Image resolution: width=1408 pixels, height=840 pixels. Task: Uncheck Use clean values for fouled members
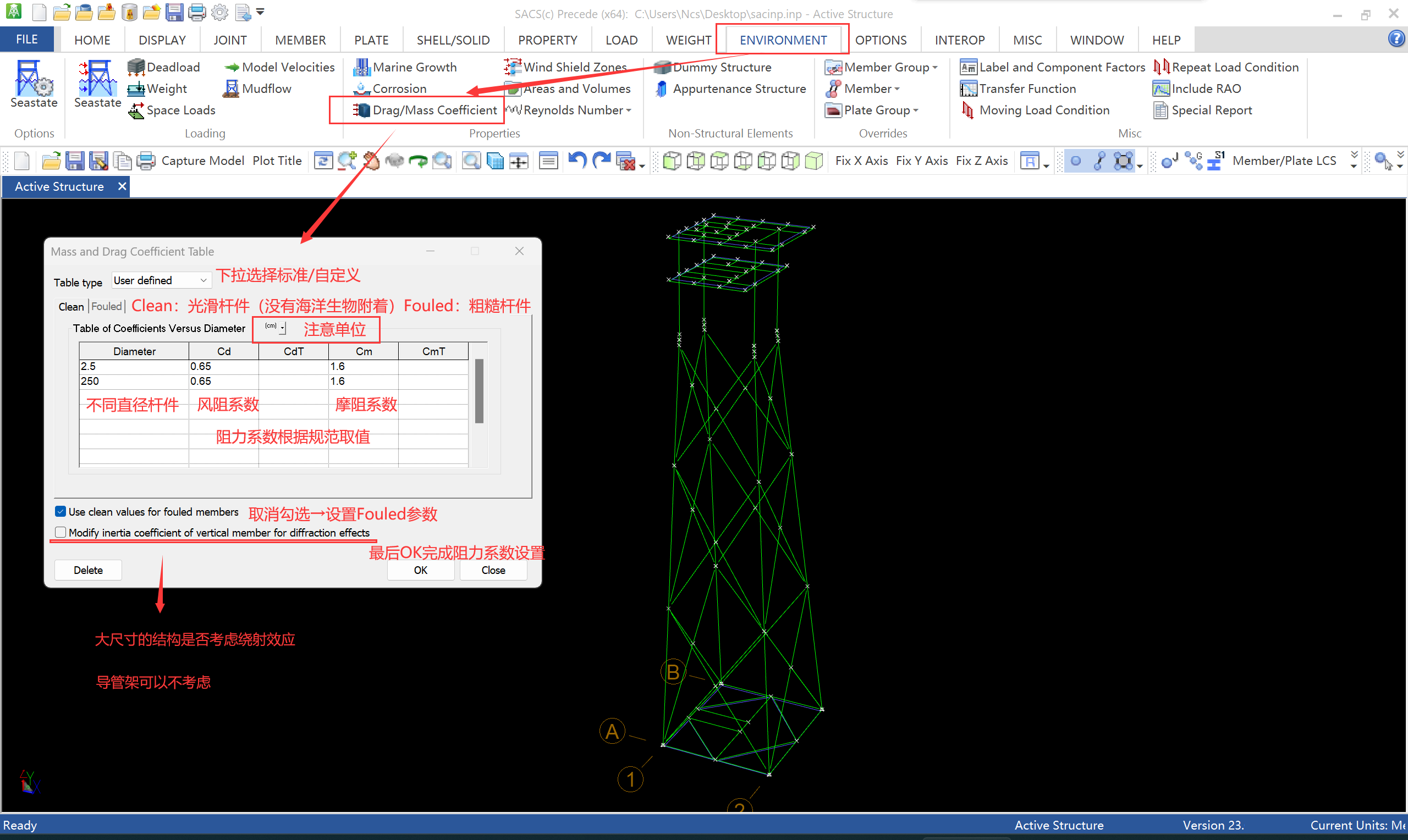pyautogui.click(x=61, y=512)
